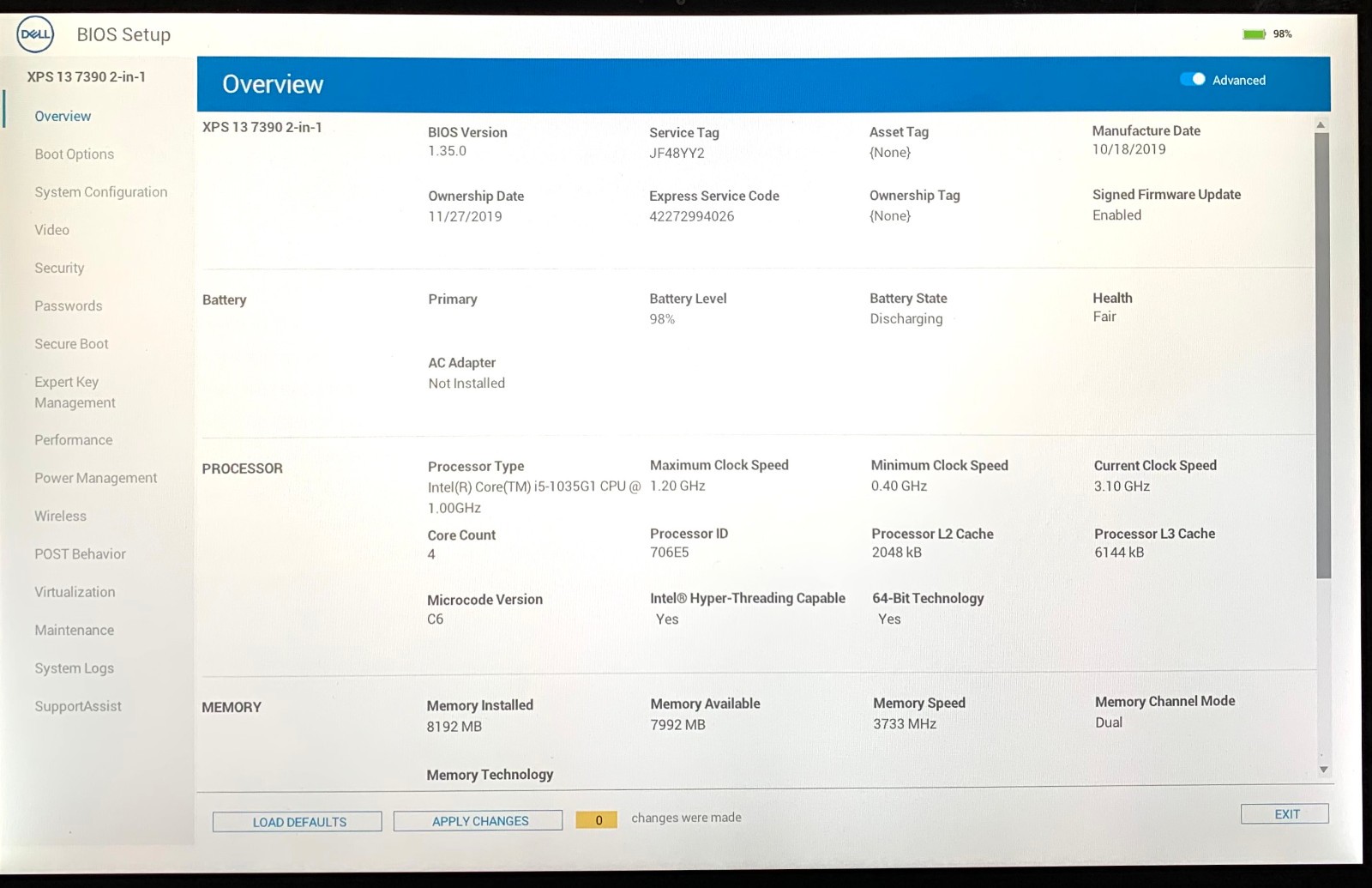1372x888 pixels.
Task: Click the Overview header title
Action: (273, 84)
